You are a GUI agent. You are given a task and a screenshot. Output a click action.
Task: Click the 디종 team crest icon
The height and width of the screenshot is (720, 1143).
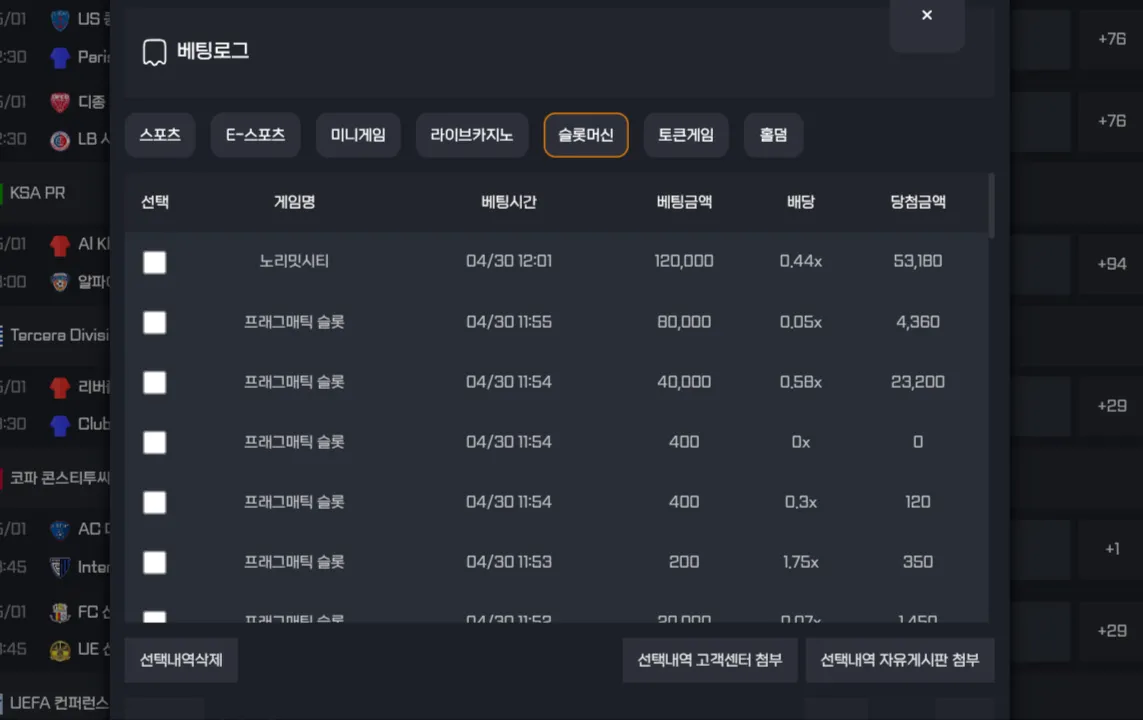pos(61,101)
